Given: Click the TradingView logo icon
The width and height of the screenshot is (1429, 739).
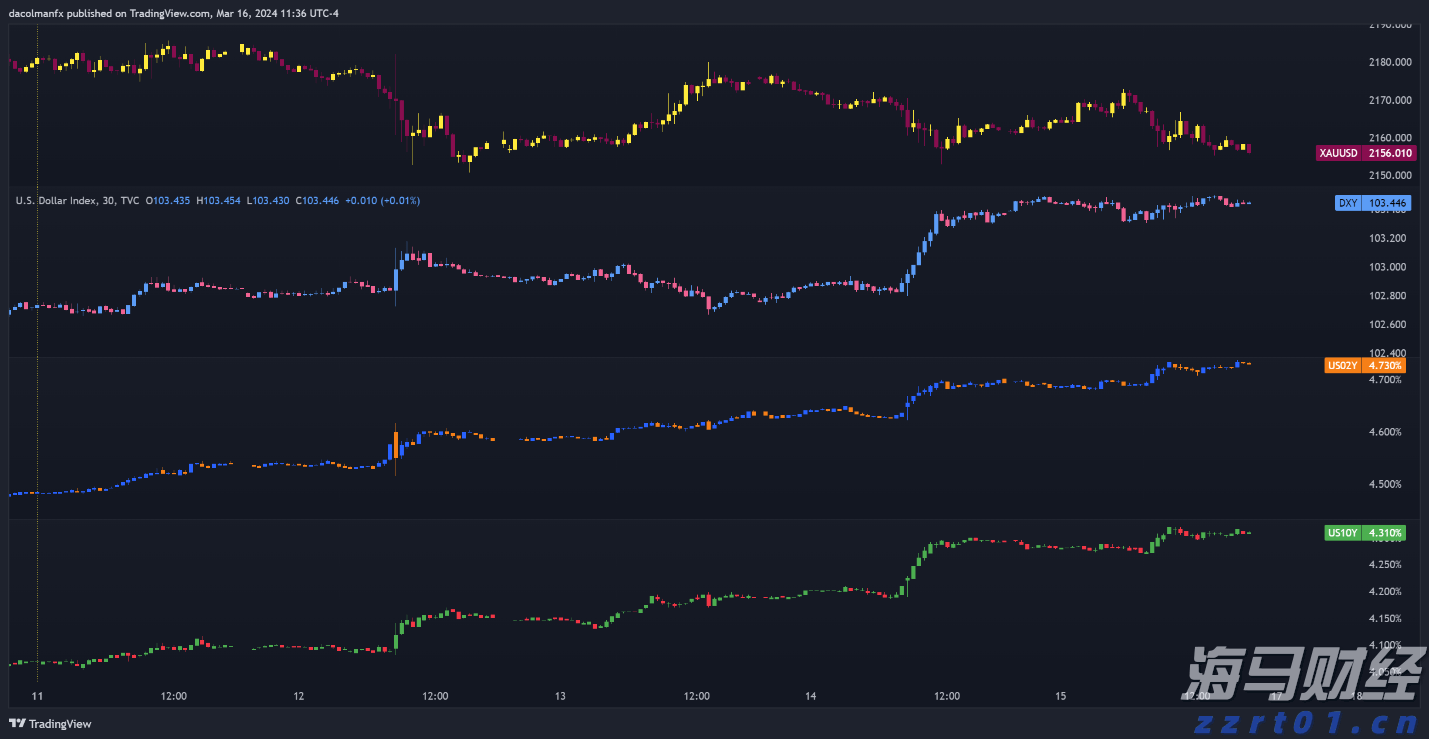Looking at the screenshot, I should pos(18,724).
